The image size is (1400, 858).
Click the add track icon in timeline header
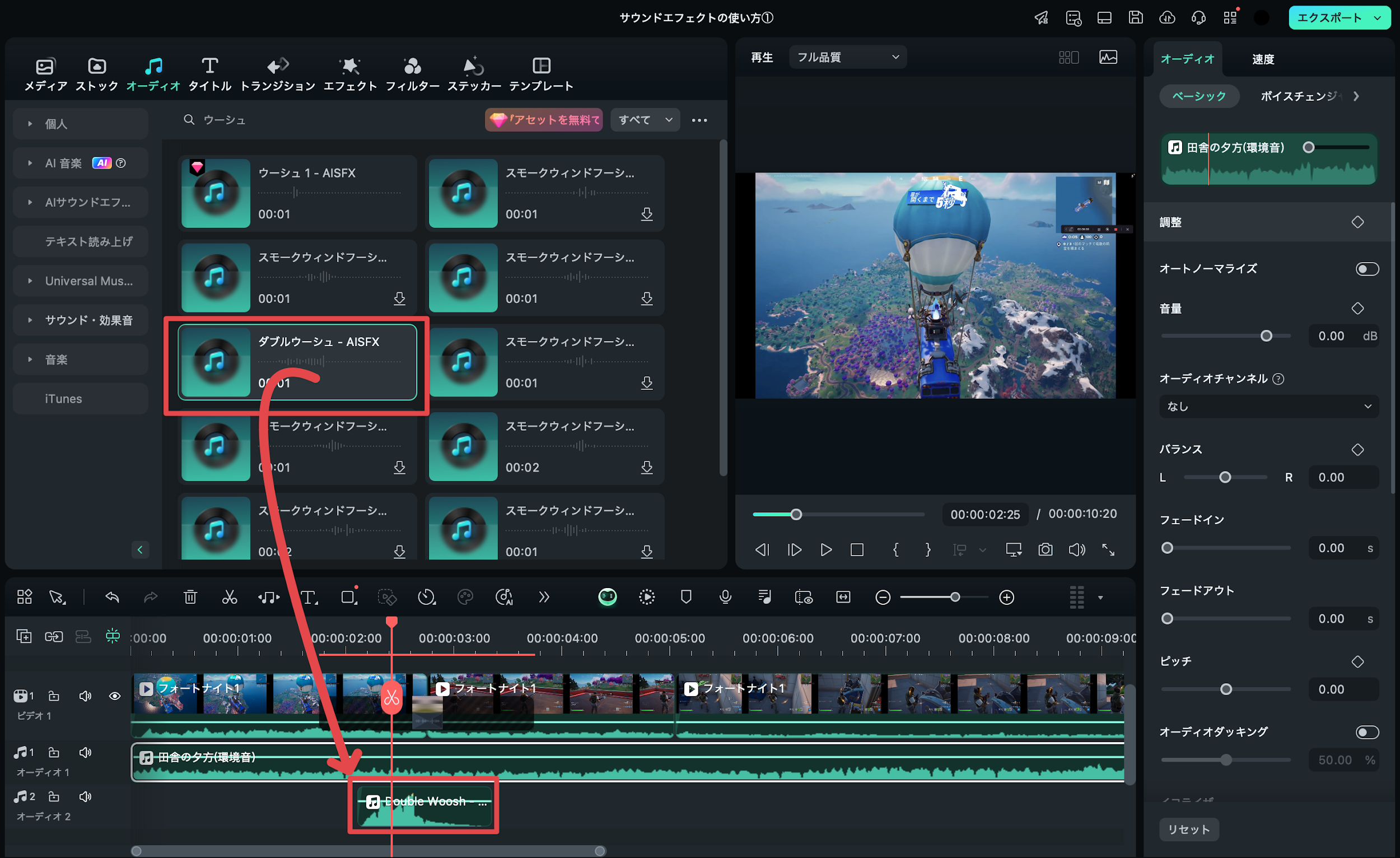[x=24, y=636]
